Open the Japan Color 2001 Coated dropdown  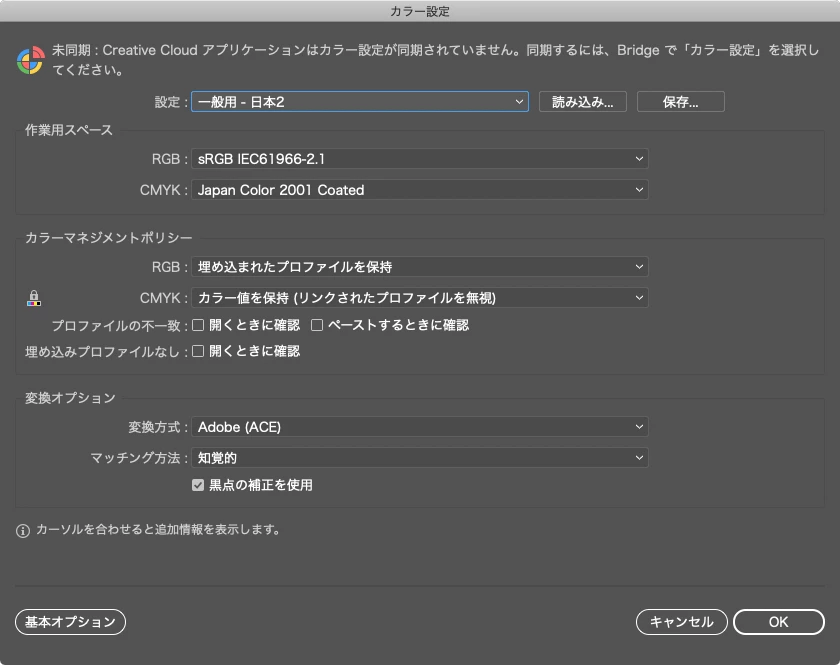[419, 190]
